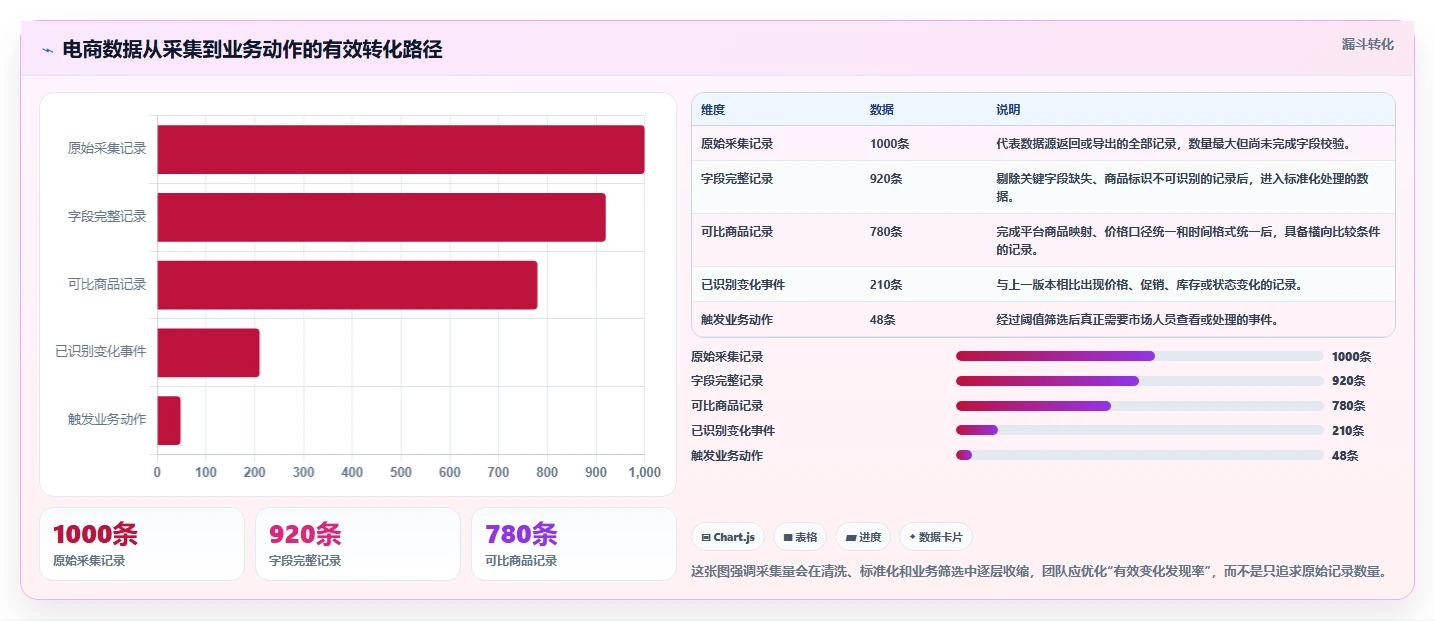Click the 48条 label beside the progress bars
The image size is (1435, 621).
[x=1345, y=455]
